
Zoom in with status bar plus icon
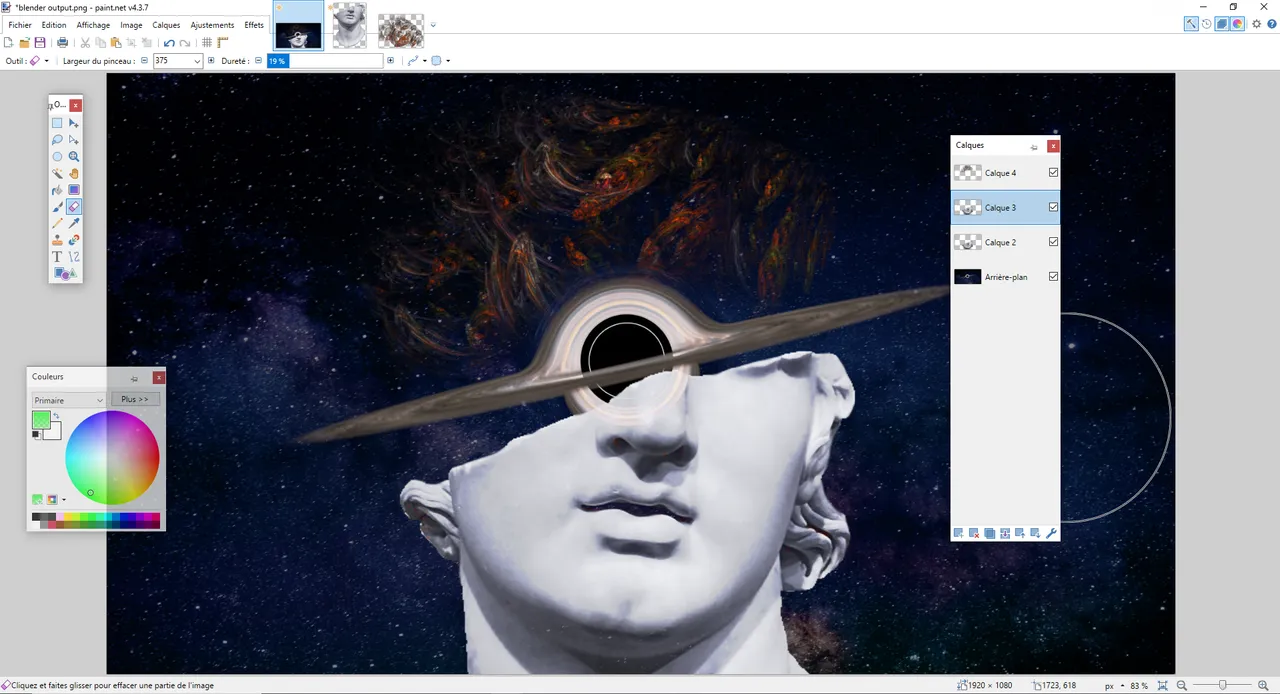click(1265, 686)
